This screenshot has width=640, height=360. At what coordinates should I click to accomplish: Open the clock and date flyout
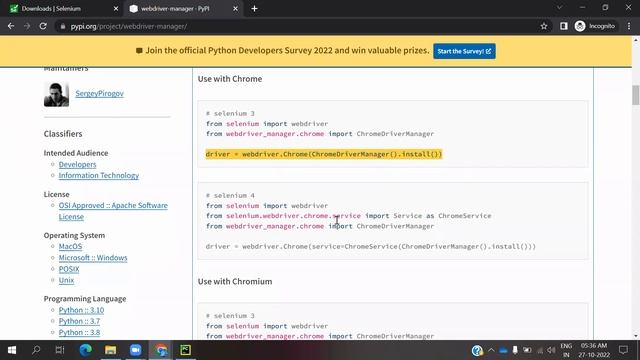594,350
